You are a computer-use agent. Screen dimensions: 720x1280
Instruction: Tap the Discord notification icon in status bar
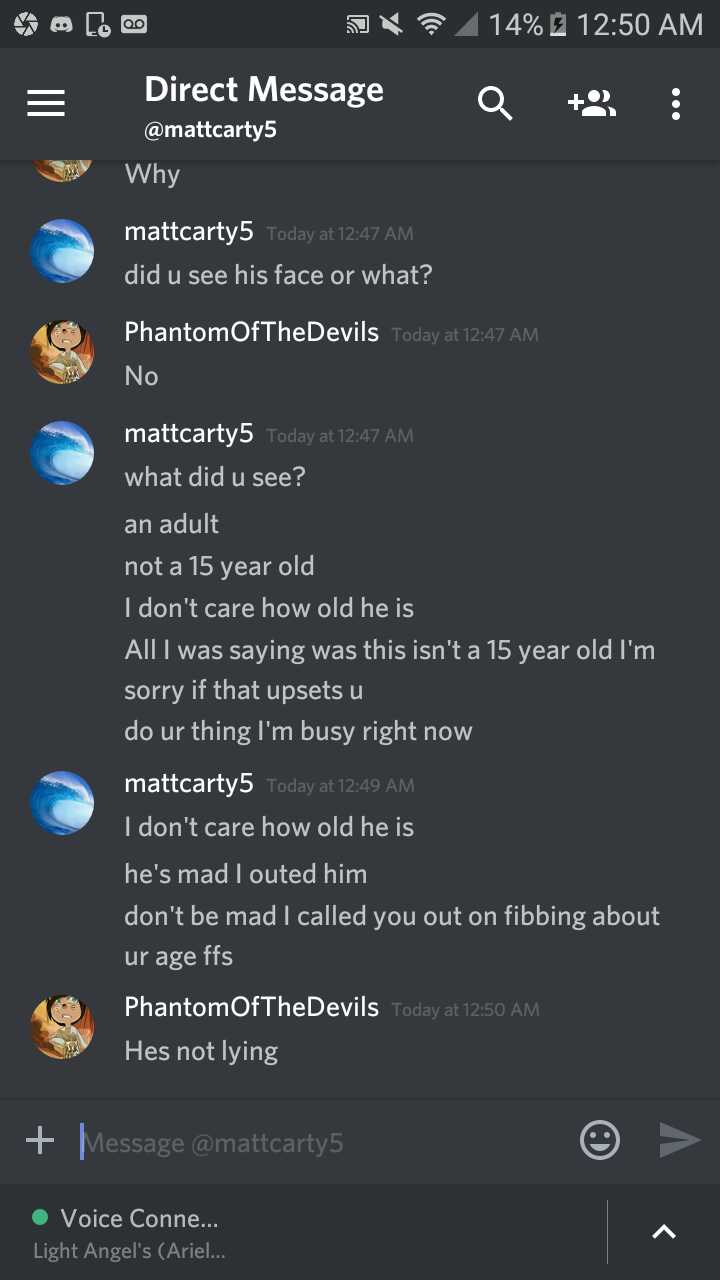(x=62, y=24)
